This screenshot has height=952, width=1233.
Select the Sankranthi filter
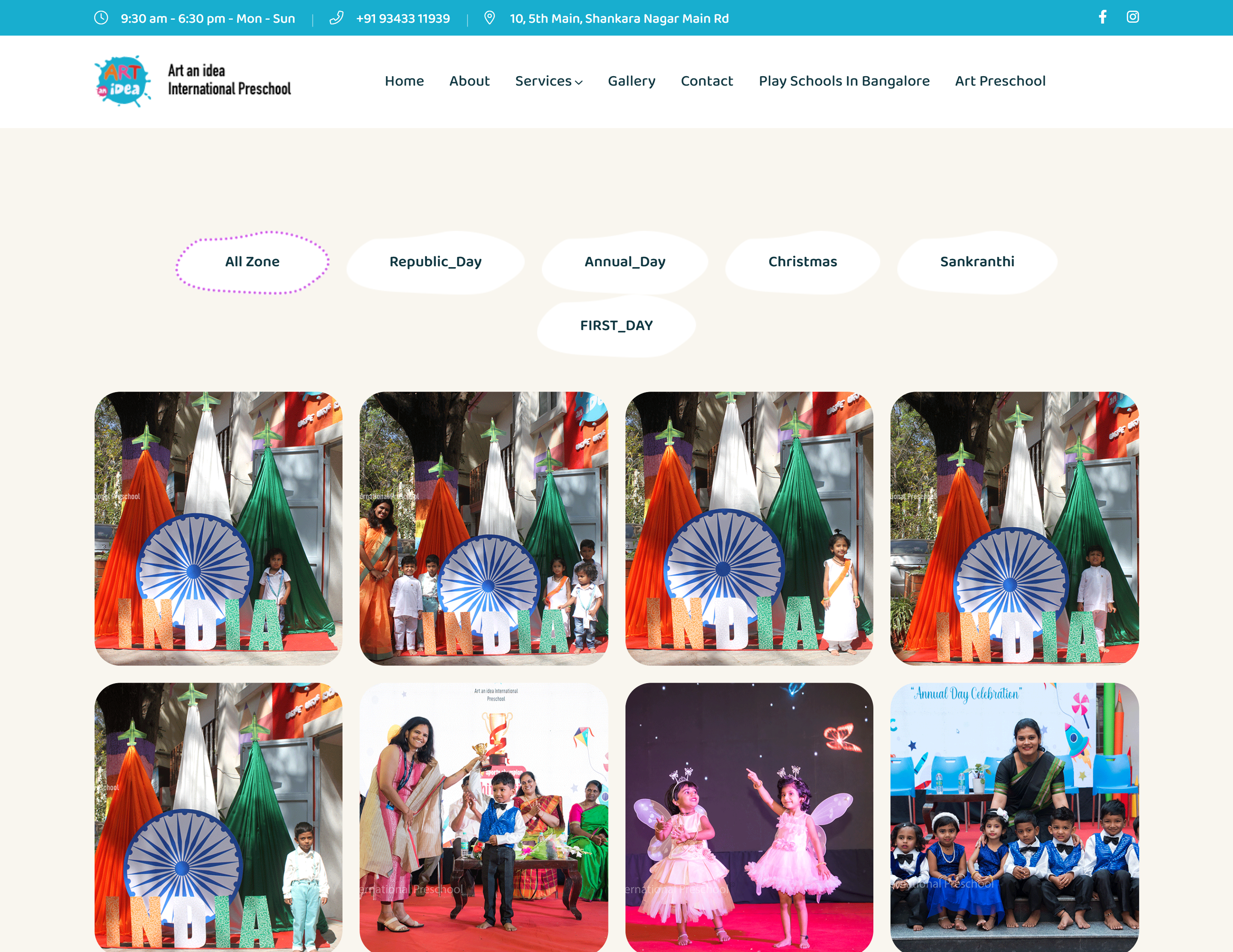tap(977, 262)
